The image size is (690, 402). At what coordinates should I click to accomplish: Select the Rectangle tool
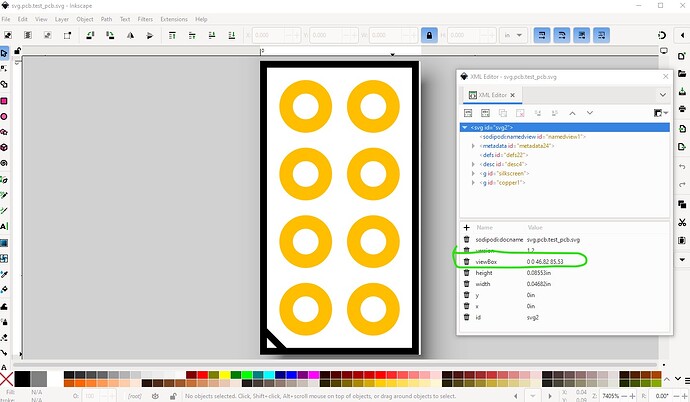5,101
